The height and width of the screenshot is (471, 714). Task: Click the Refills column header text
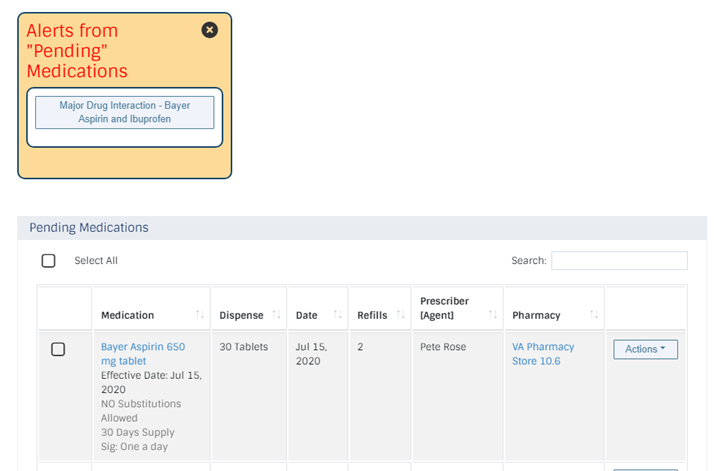pyautogui.click(x=372, y=315)
